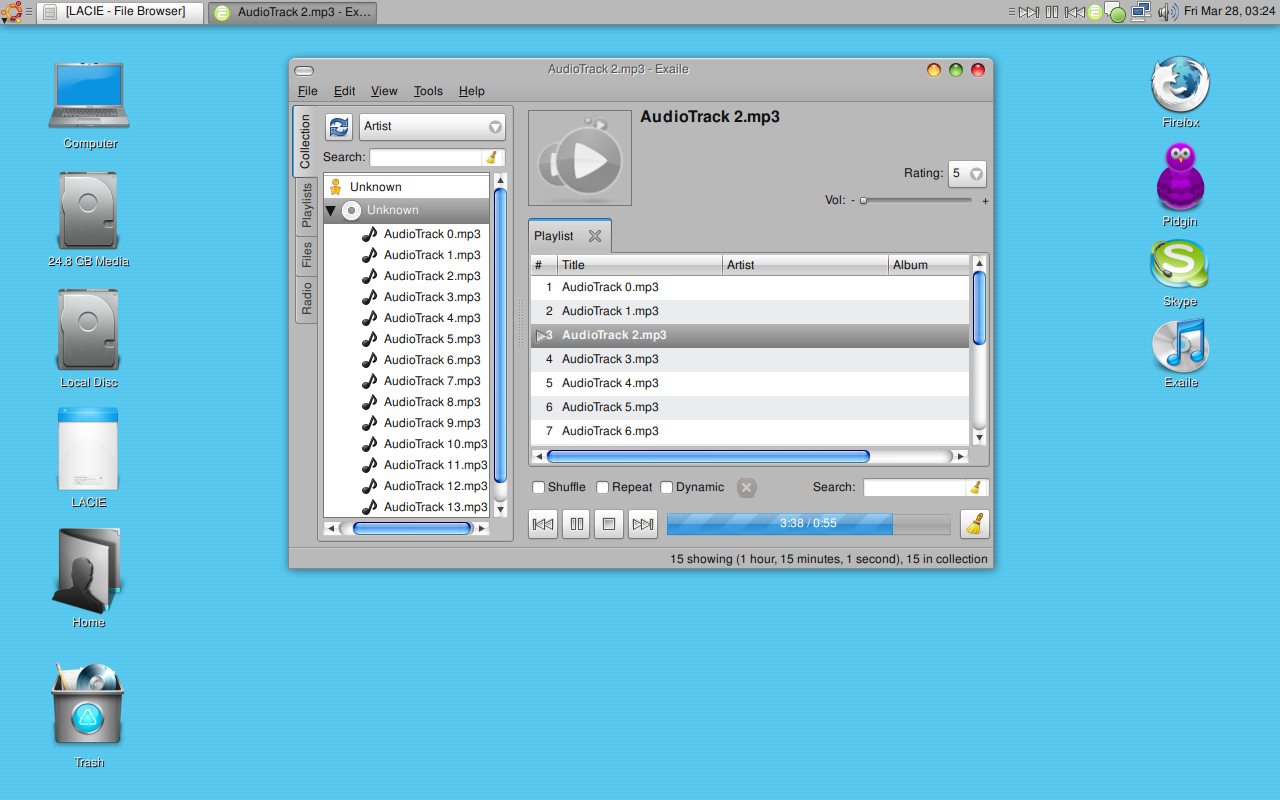Sort the playlist by the Album column header
Screen dimensions: 1280x800
tap(929, 265)
